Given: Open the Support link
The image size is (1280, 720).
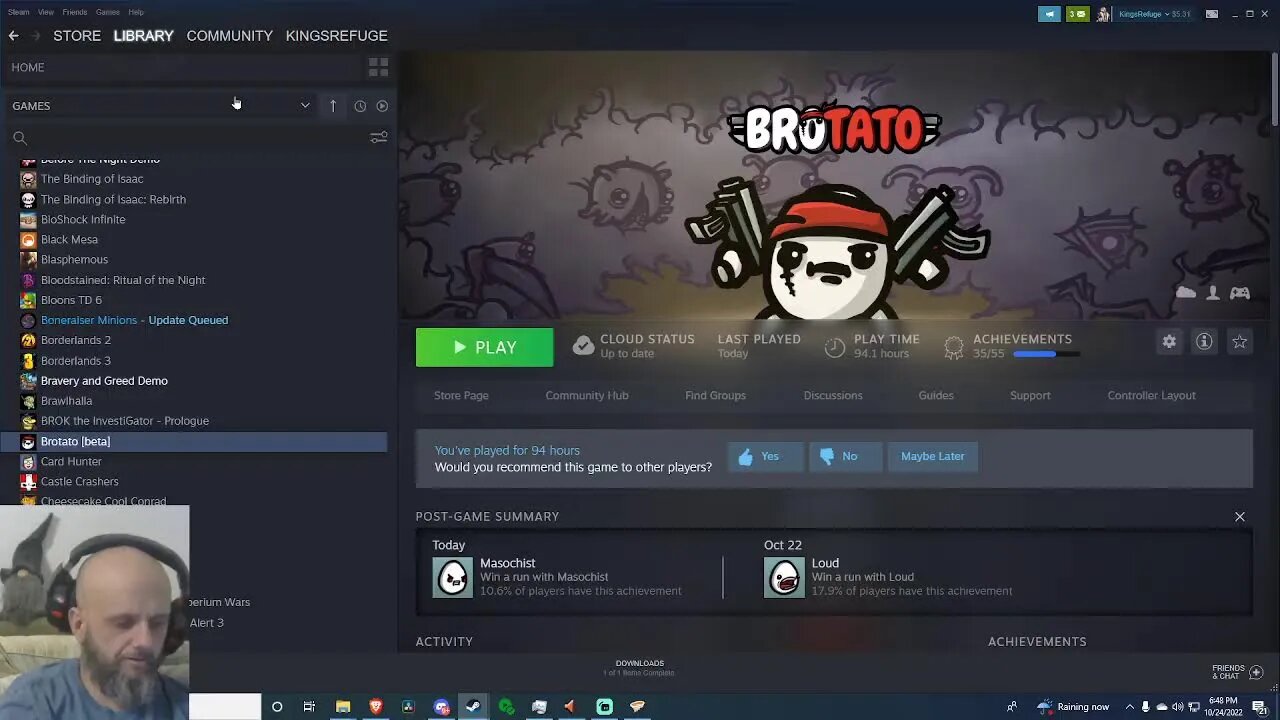Looking at the screenshot, I should click(x=1030, y=395).
